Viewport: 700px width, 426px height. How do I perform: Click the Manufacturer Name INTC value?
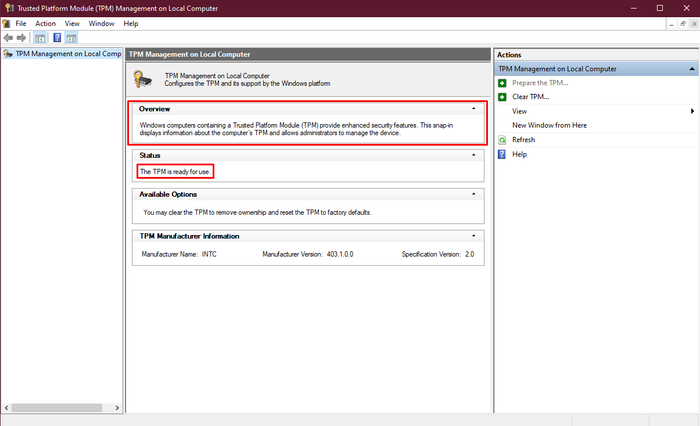pyautogui.click(x=209, y=254)
